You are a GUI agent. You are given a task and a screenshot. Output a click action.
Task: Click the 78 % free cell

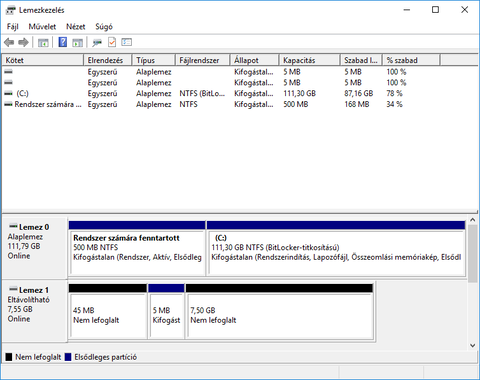pyautogui.click(x=394, y=94)
